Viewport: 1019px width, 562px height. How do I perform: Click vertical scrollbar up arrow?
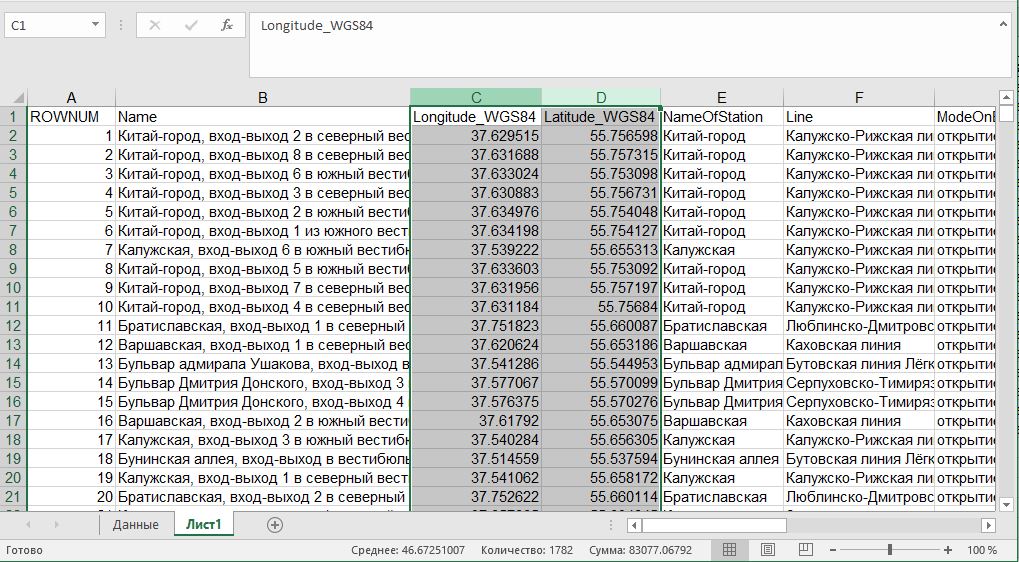click(1006, 98)
